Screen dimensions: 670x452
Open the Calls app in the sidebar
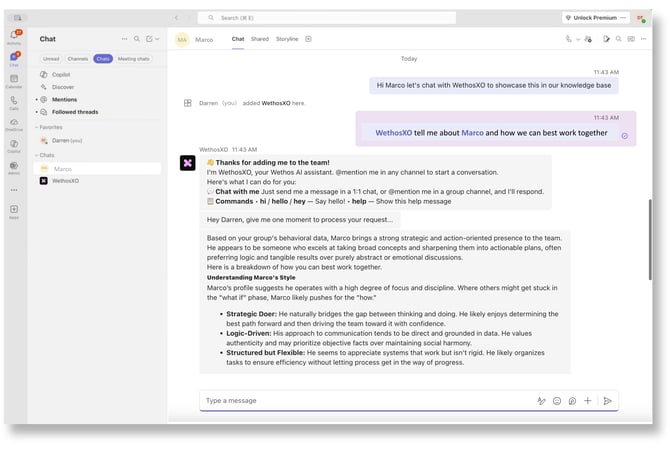click(14, 102)
